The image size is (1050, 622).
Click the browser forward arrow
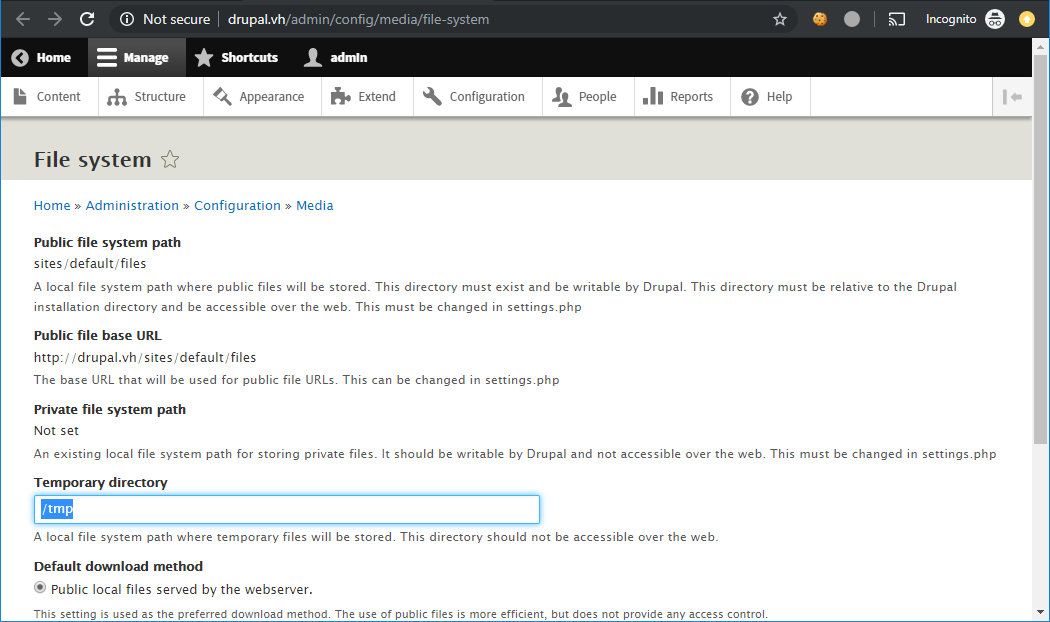tap(55, 19)
